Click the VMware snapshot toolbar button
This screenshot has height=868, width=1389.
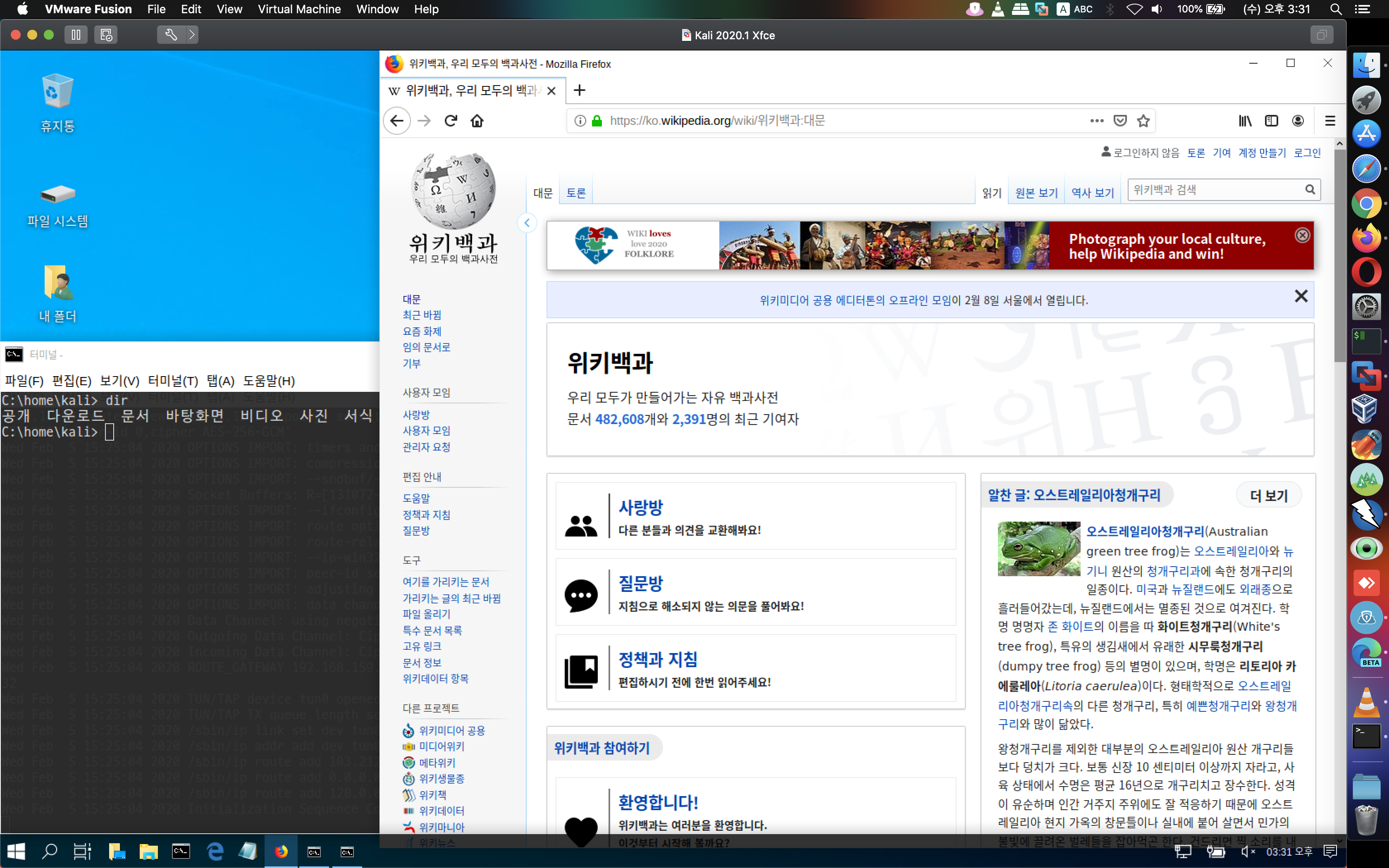coord(105,35)
